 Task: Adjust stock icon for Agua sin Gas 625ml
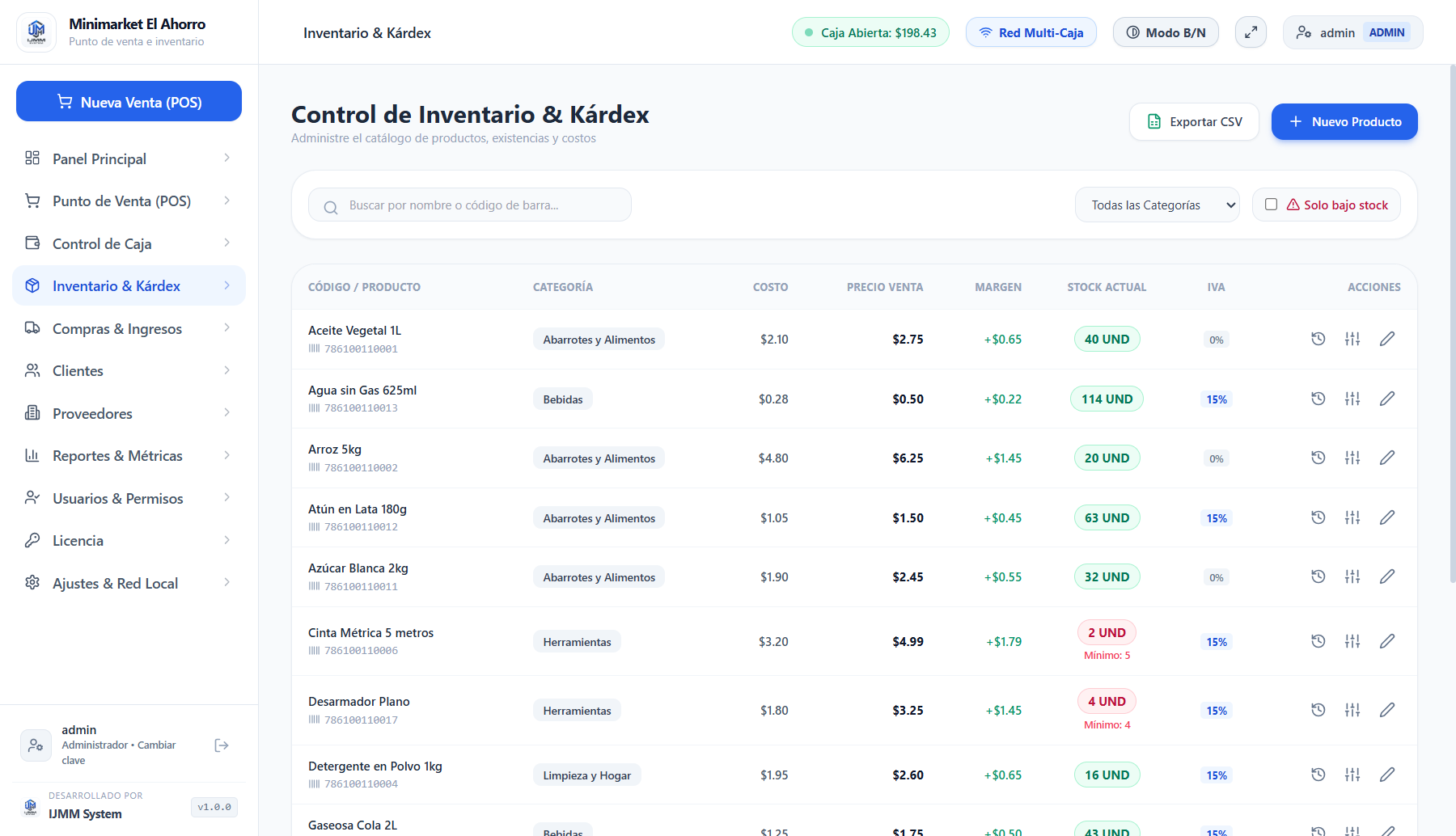[1352, 399]
